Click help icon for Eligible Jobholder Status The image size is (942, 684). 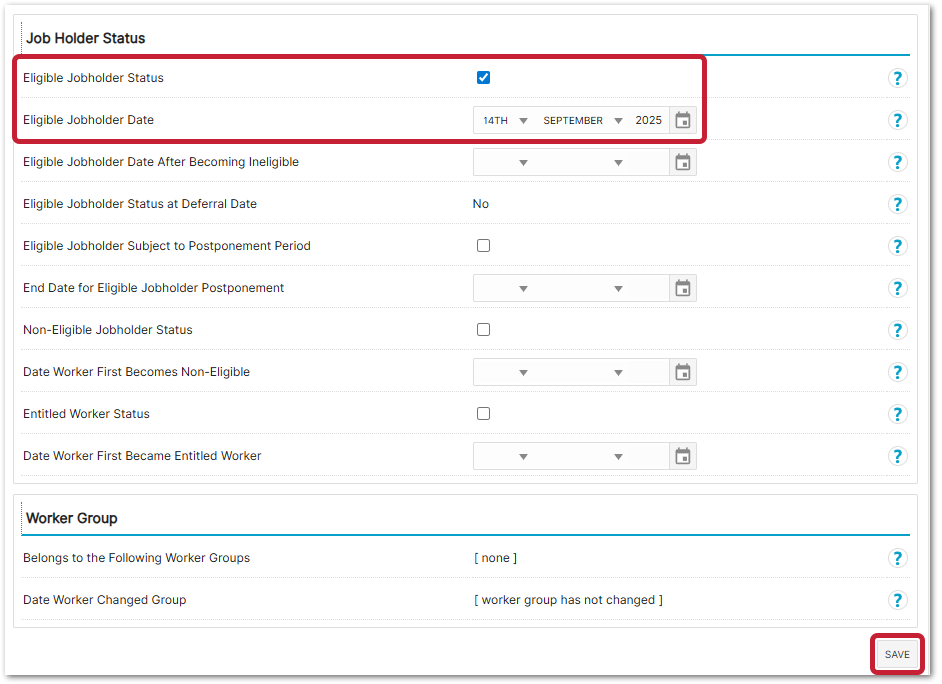897,78
